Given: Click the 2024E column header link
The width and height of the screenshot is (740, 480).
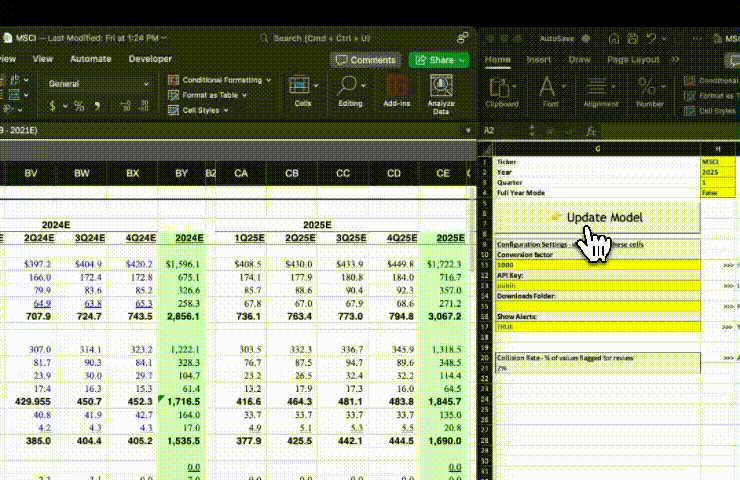Looking at the screenshot, I should tap(189, 238).
